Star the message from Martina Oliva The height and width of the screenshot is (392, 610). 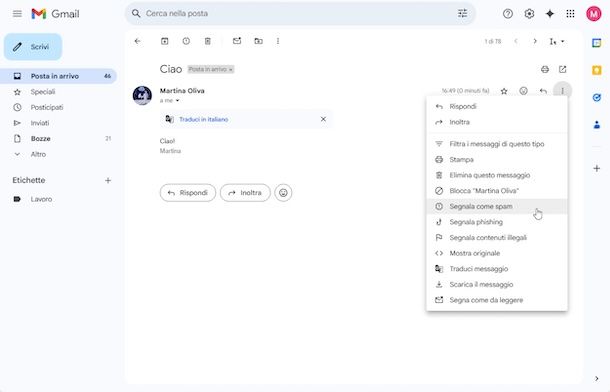tap(504, 91)
